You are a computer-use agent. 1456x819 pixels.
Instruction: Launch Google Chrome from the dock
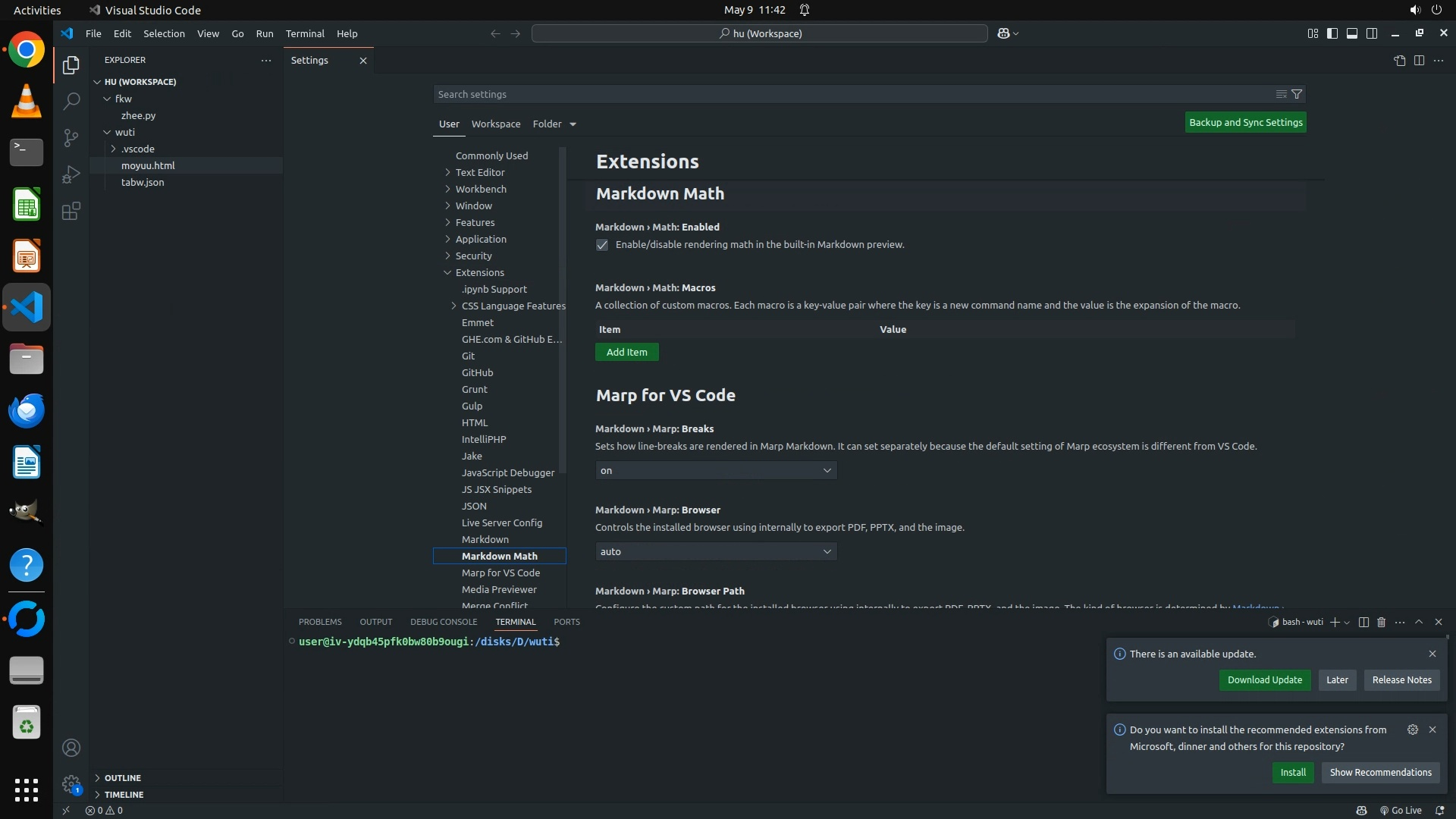pos(27,50)
